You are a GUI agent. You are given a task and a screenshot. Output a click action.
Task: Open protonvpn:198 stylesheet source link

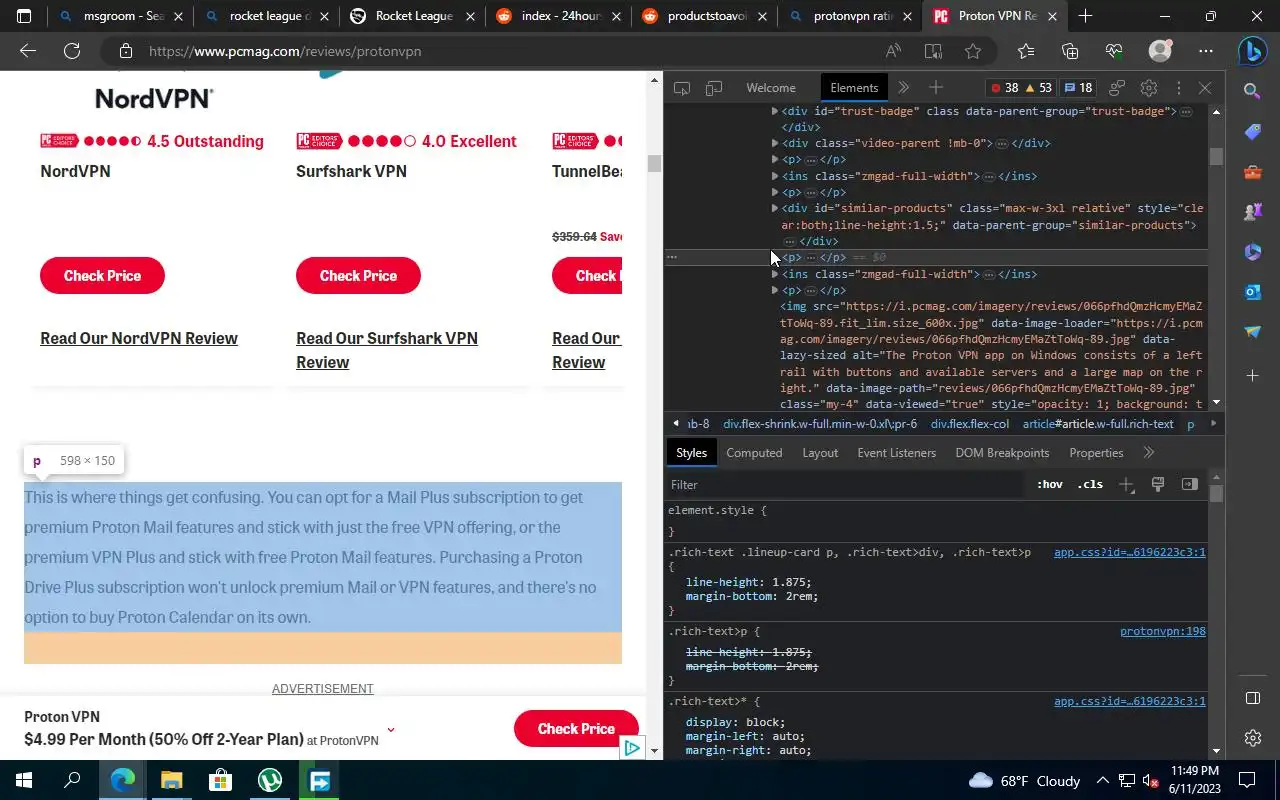(1162, 631)
